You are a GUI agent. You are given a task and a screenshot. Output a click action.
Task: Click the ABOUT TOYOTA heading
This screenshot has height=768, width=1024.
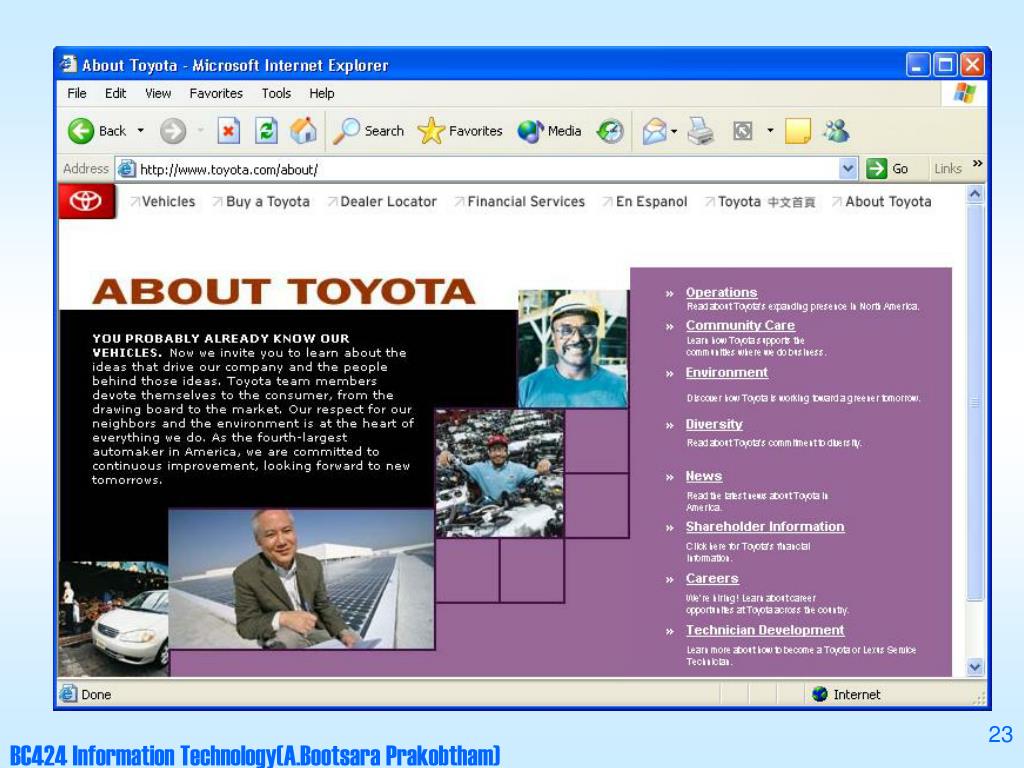coord(283,291)
